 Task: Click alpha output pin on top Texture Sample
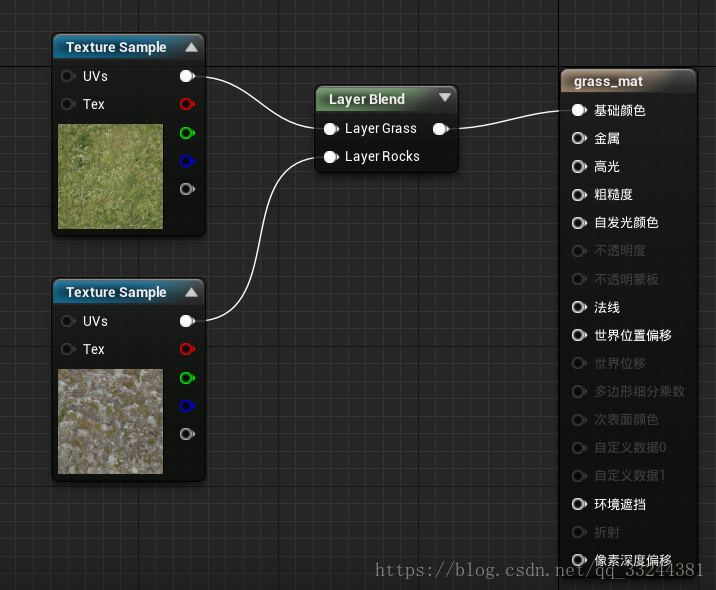click(x=187, y=189)
